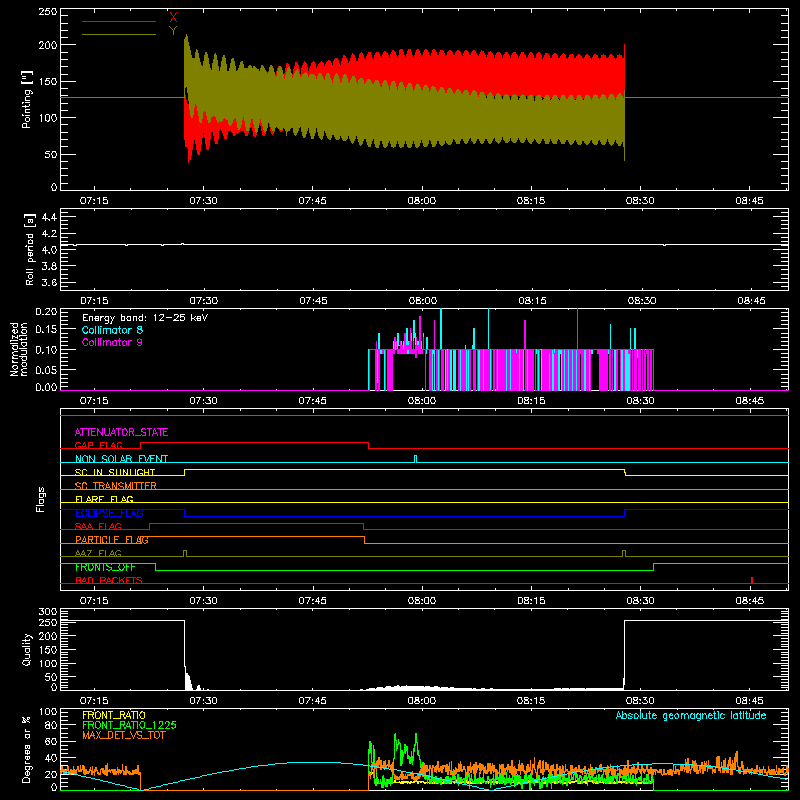Click the 0.20 tick on modulation axis

click(46, 312)
